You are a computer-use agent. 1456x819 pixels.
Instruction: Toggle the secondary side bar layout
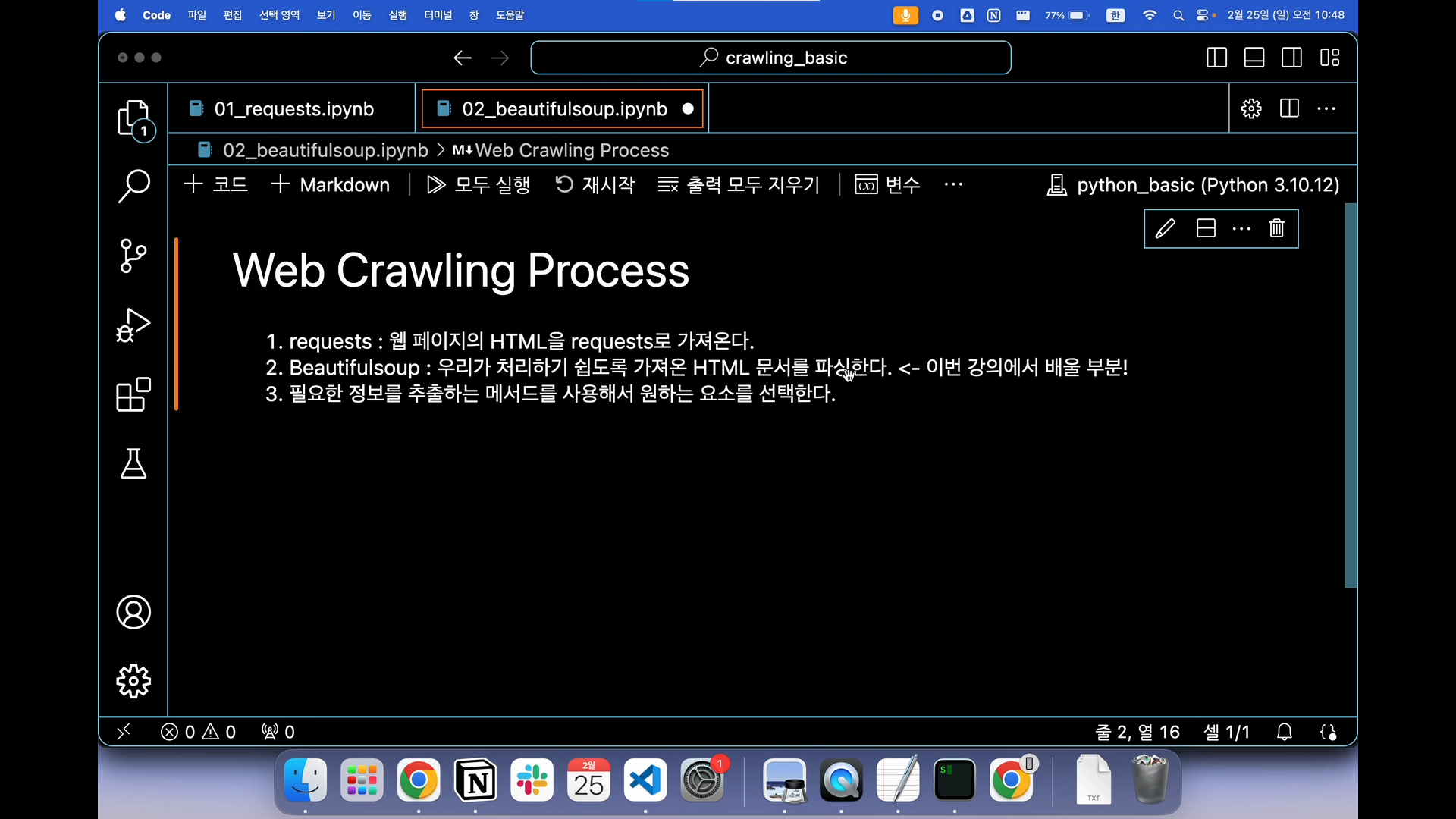click(x=1291, y=58)
